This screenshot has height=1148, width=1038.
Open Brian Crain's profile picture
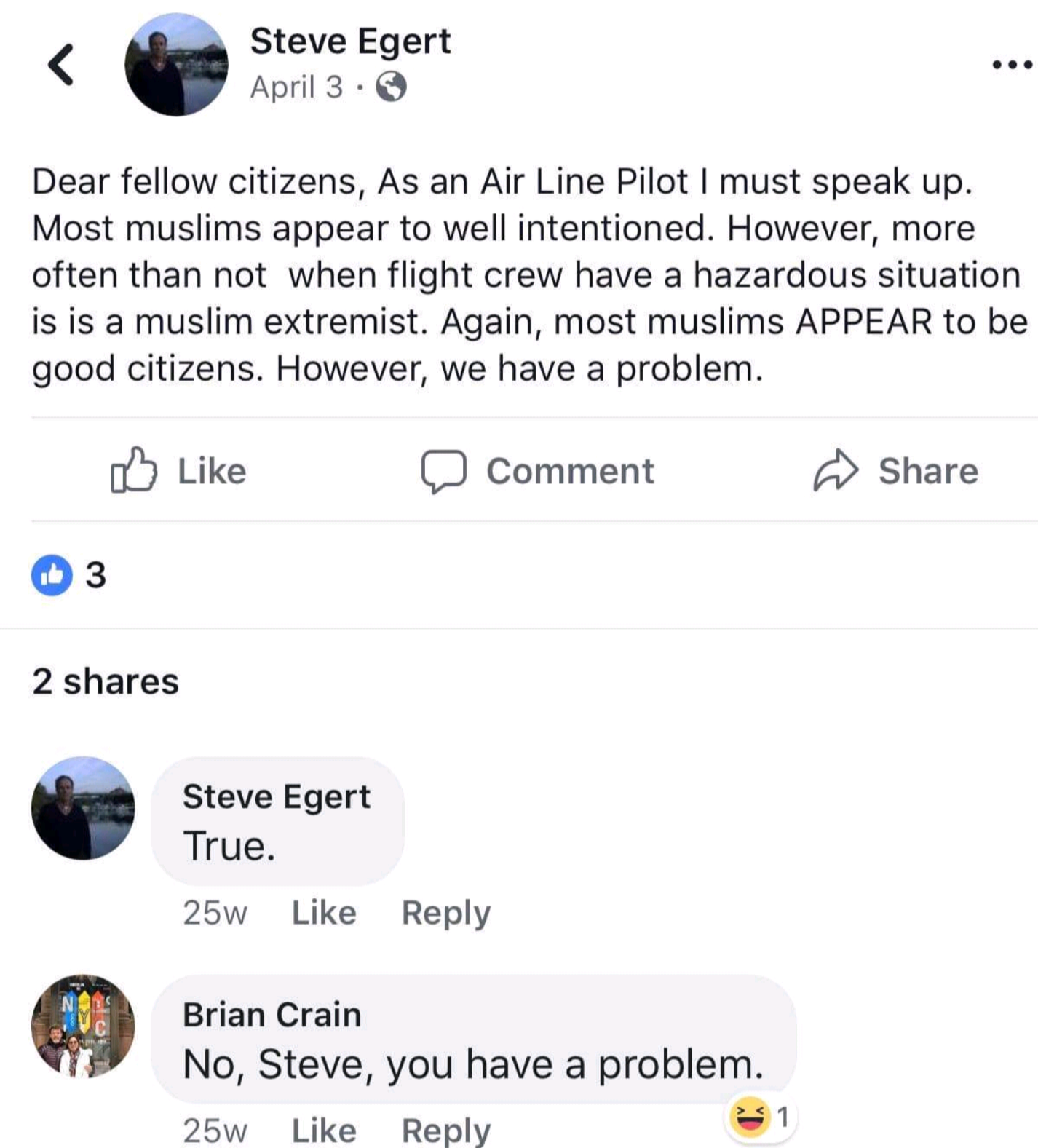(x=83, y=1026)
